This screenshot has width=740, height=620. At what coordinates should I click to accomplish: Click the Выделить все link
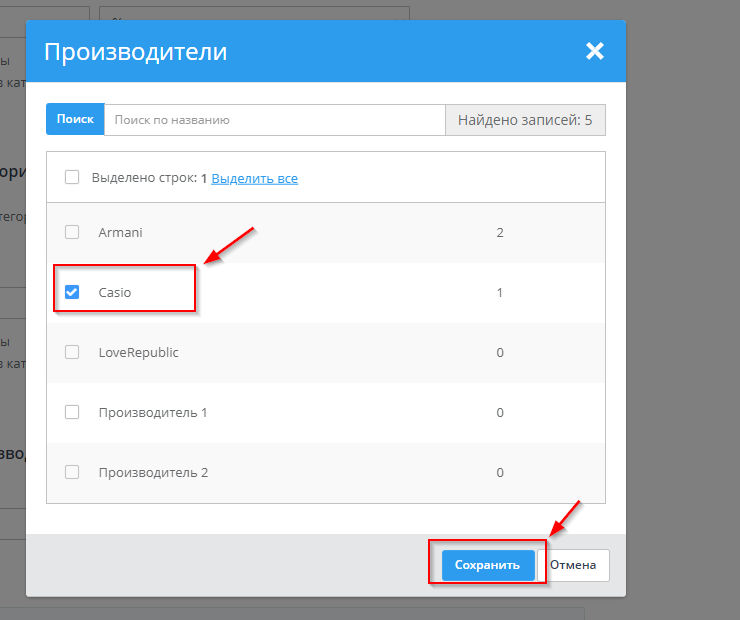pyautogui.click(x=254, y=178)
